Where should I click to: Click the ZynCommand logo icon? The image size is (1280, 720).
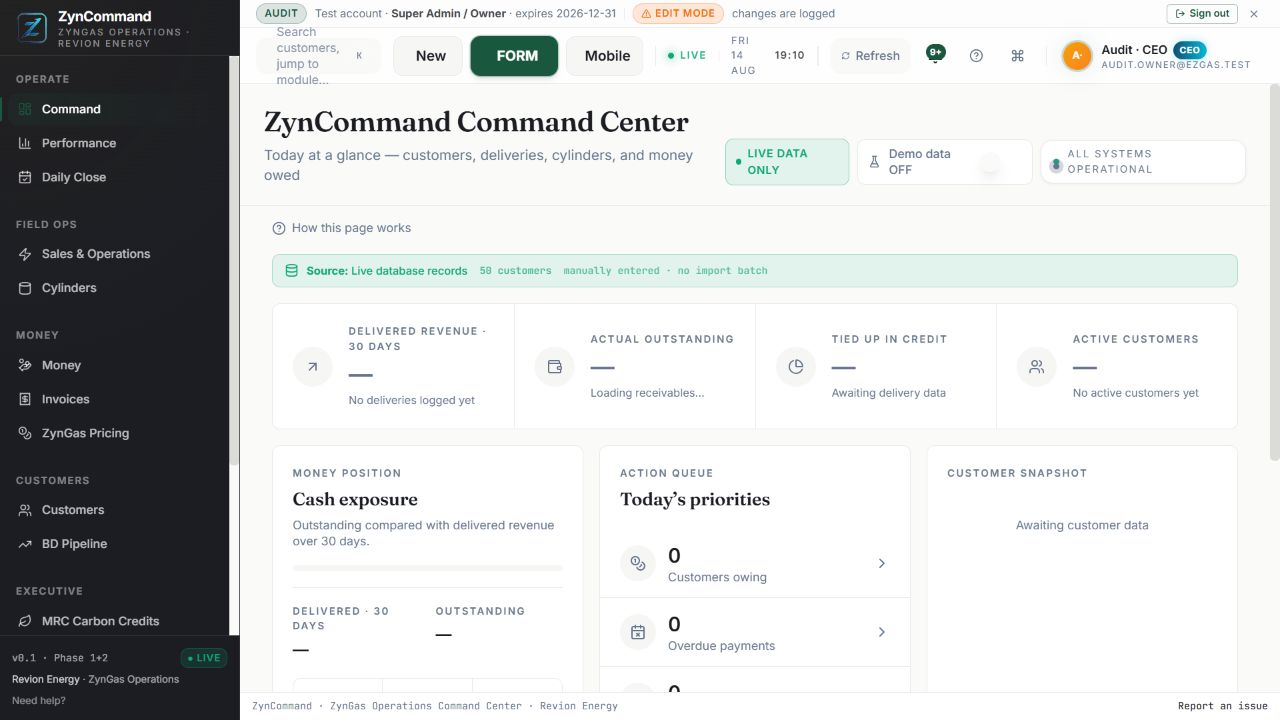tap(32, 28)
